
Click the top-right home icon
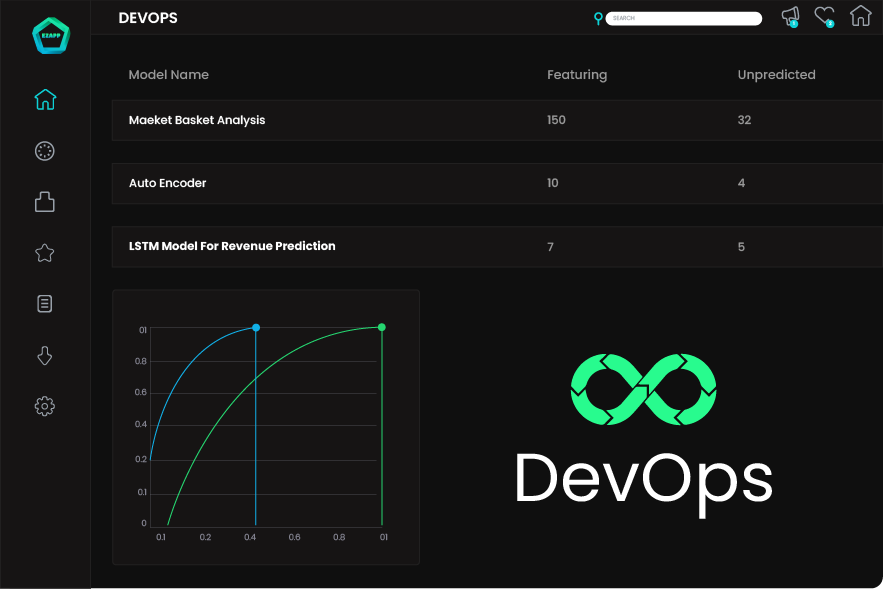tap(860, 16)
